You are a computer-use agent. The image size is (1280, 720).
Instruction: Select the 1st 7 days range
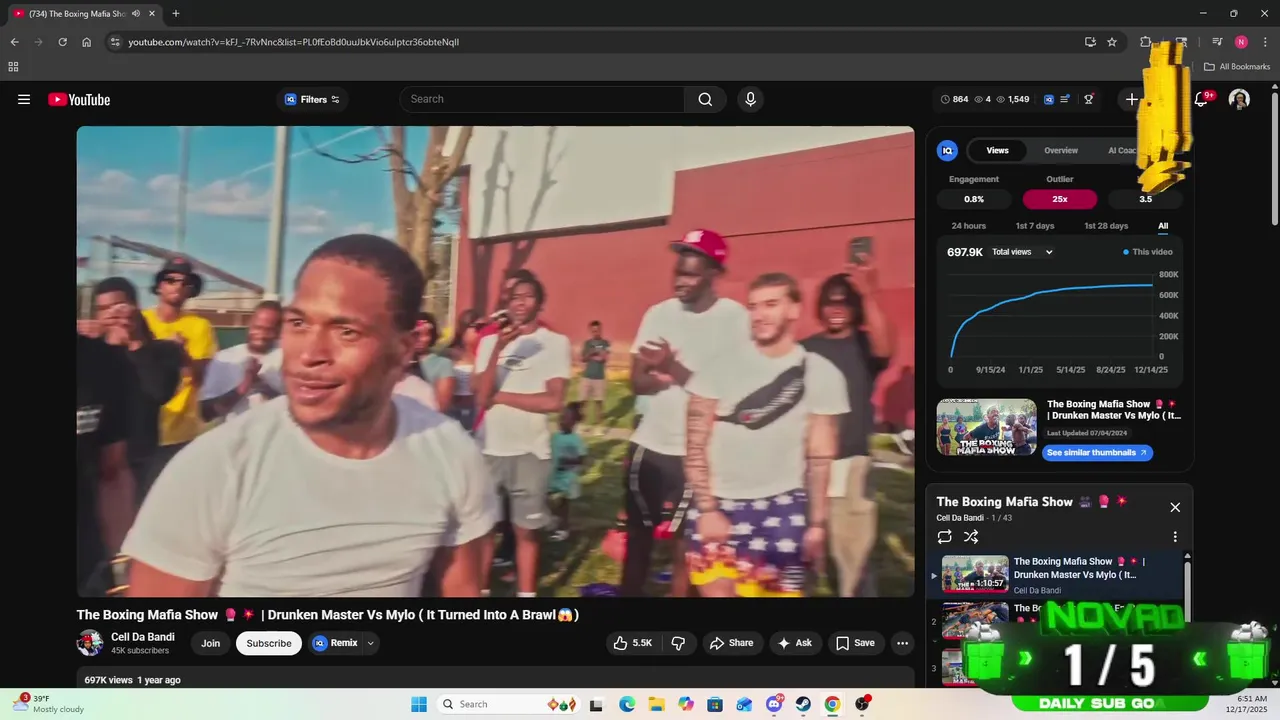point(1035,226)
